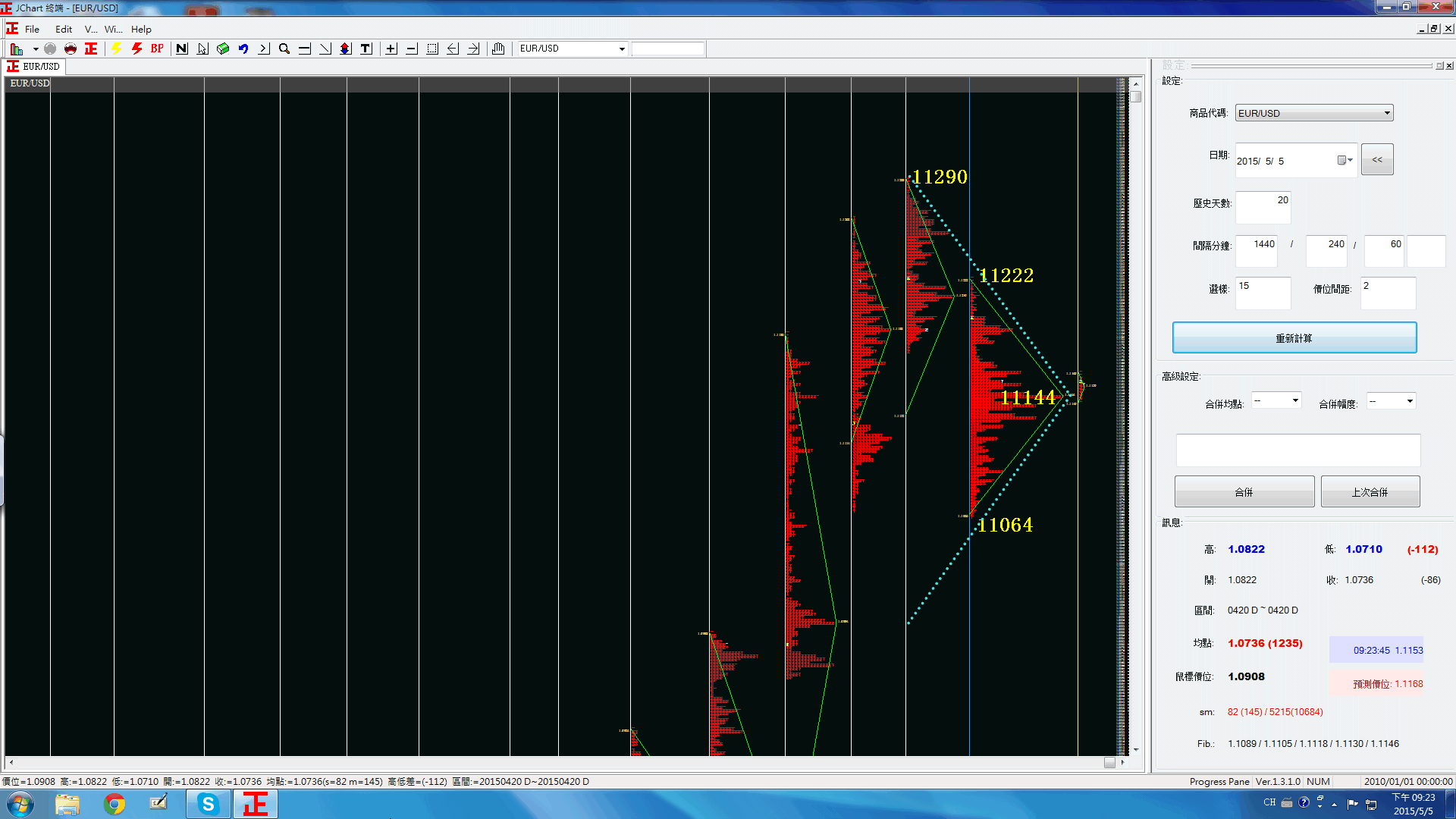Image resolution: width=1456 pixels, height=819 pixels.
Task: Select the magnifier zoom tool
Action: (284, 49)
